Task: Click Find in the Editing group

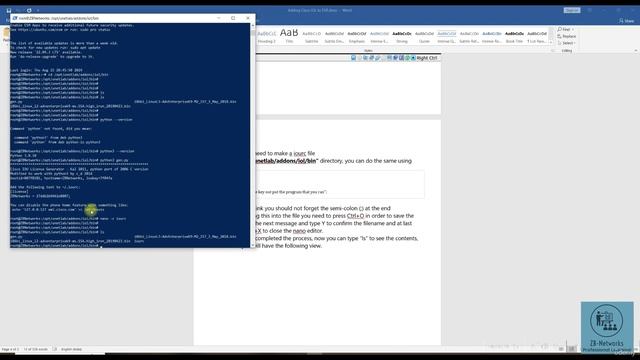Action: [564, 29]
